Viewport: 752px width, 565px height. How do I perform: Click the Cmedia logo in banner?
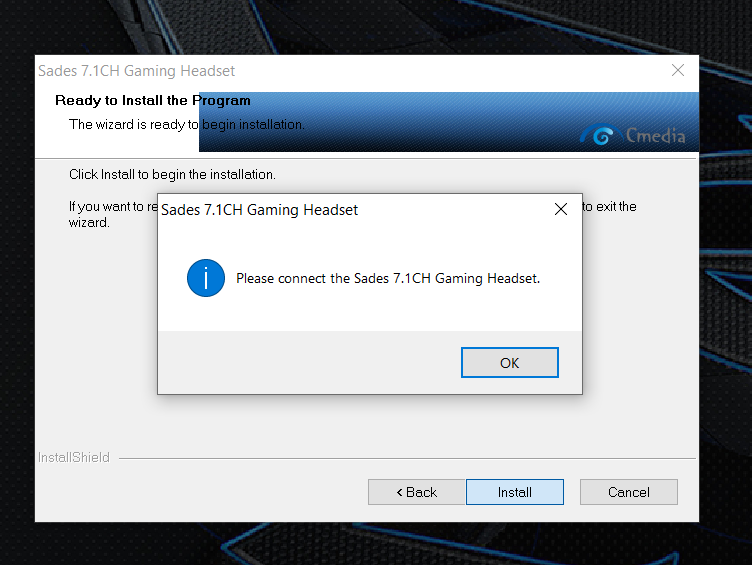pyautogui.click(x=633, y=135)
